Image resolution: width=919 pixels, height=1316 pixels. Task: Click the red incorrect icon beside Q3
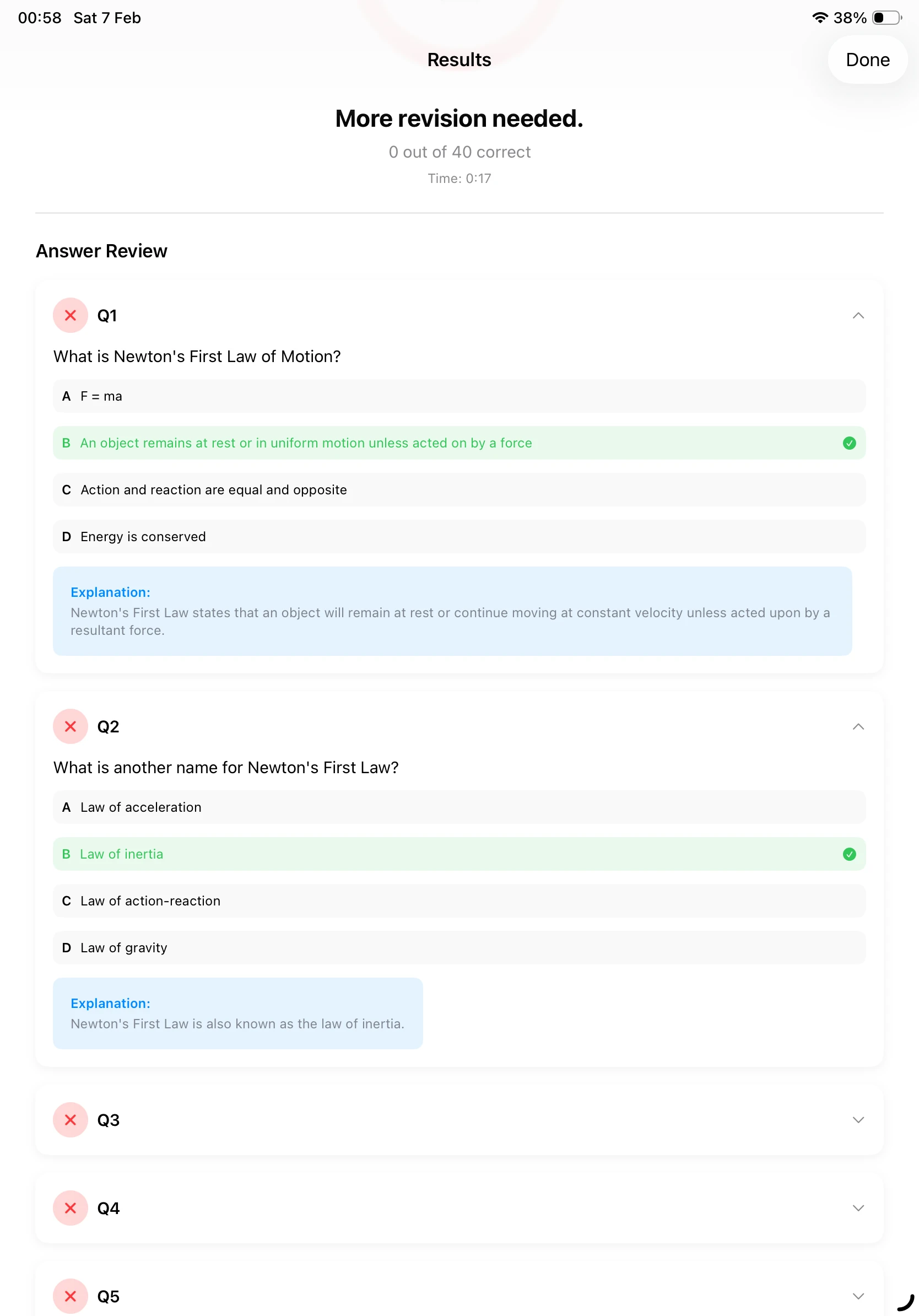click(70, 1120)
